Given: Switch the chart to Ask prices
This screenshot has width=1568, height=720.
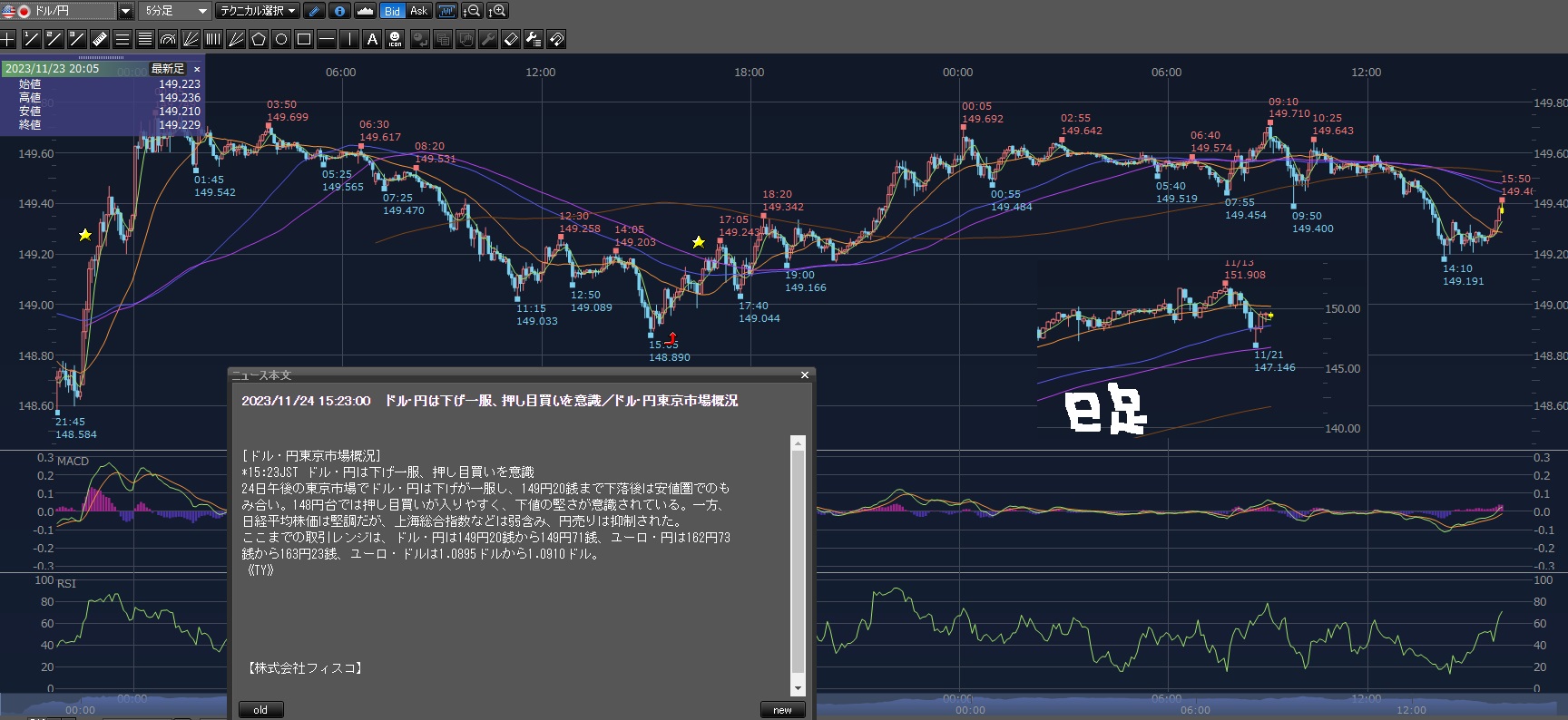Looking at the screenshot, I should [418, 11].
